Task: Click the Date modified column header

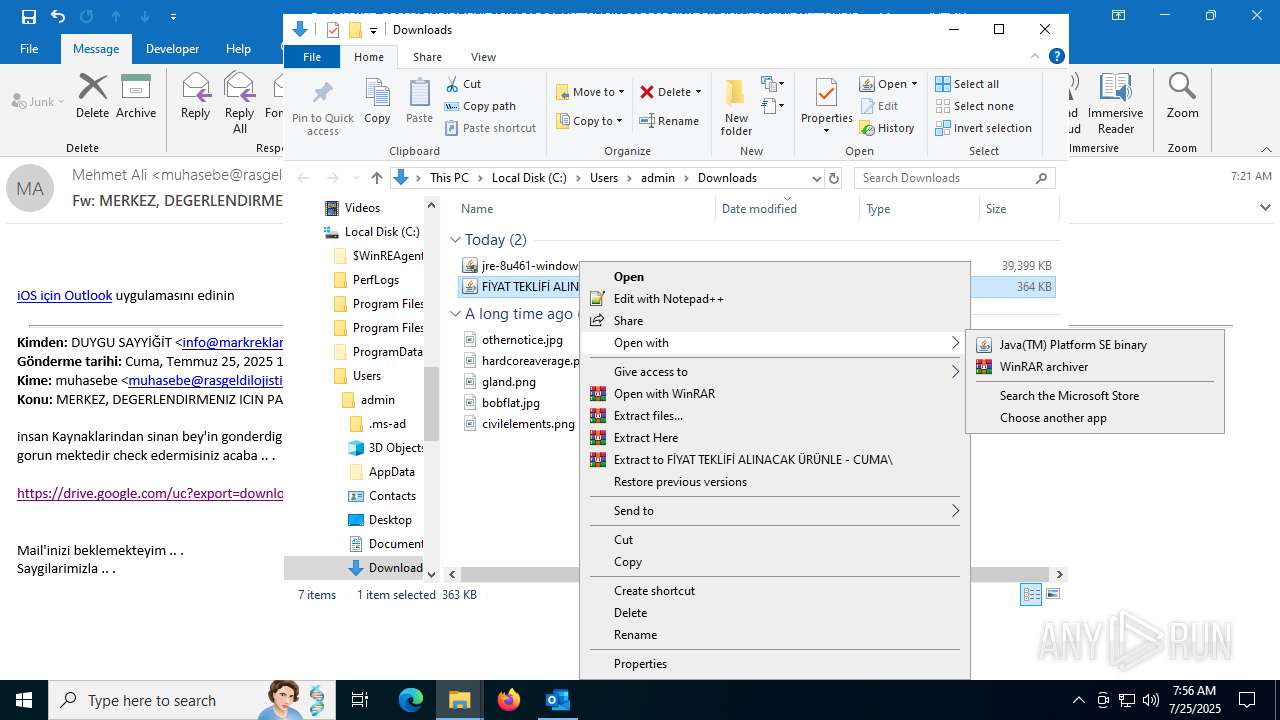Action: click(x=787, y=209)
